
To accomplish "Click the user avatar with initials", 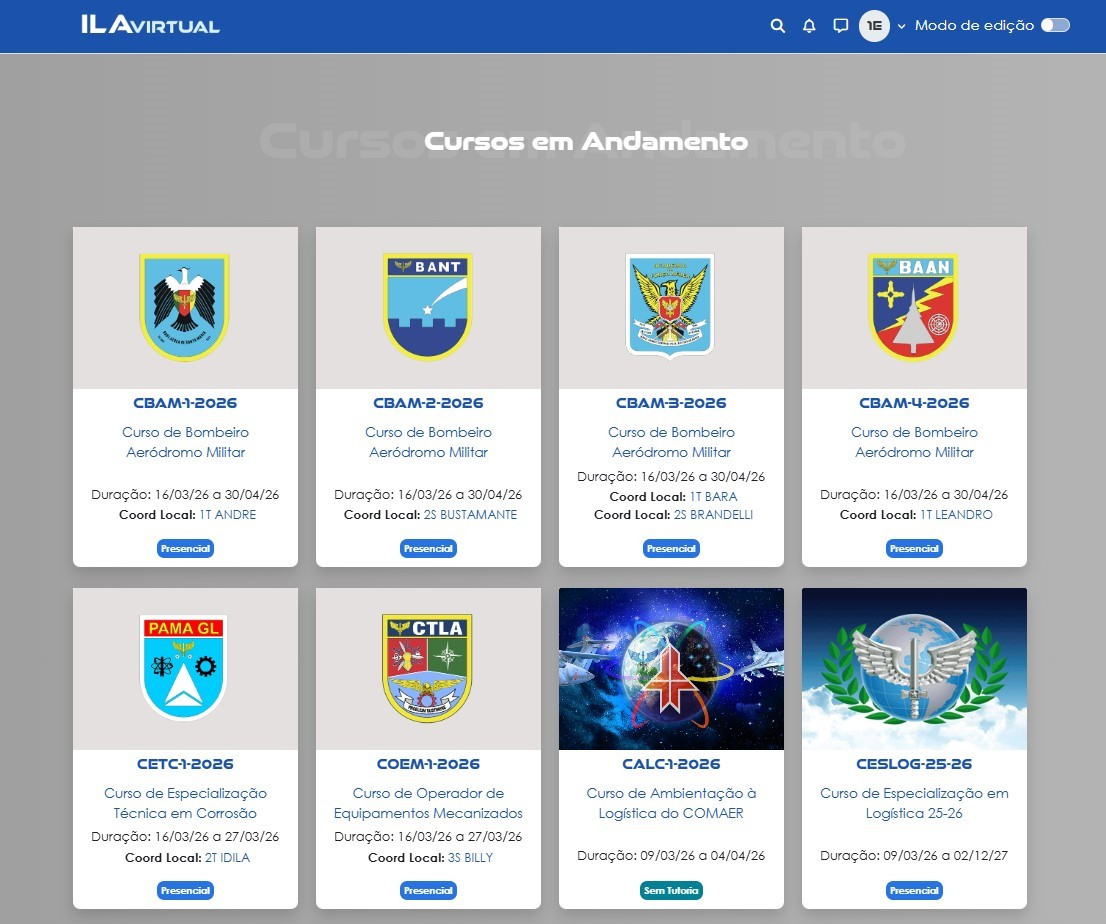I will (x=874, y=26).
